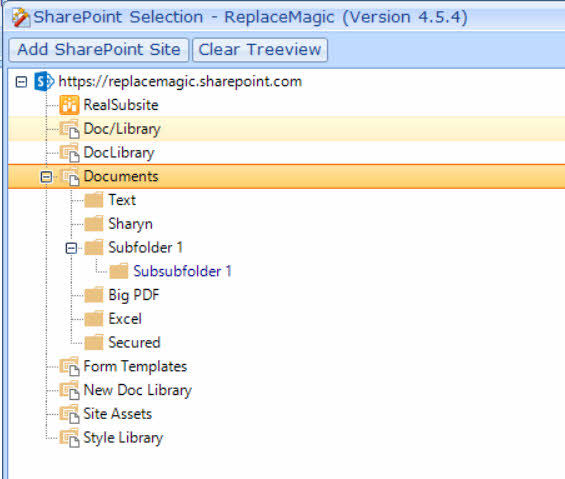This screenshot has width=565, height=479.
Task: Click the Documents library icon
Action: coord(70,177)
